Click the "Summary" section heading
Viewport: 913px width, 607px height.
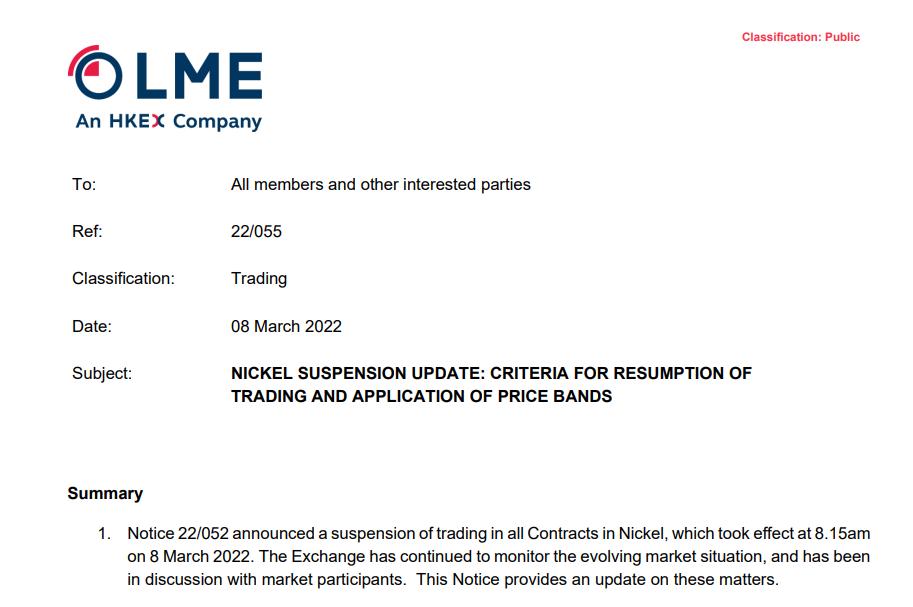[x=105, y=493]
